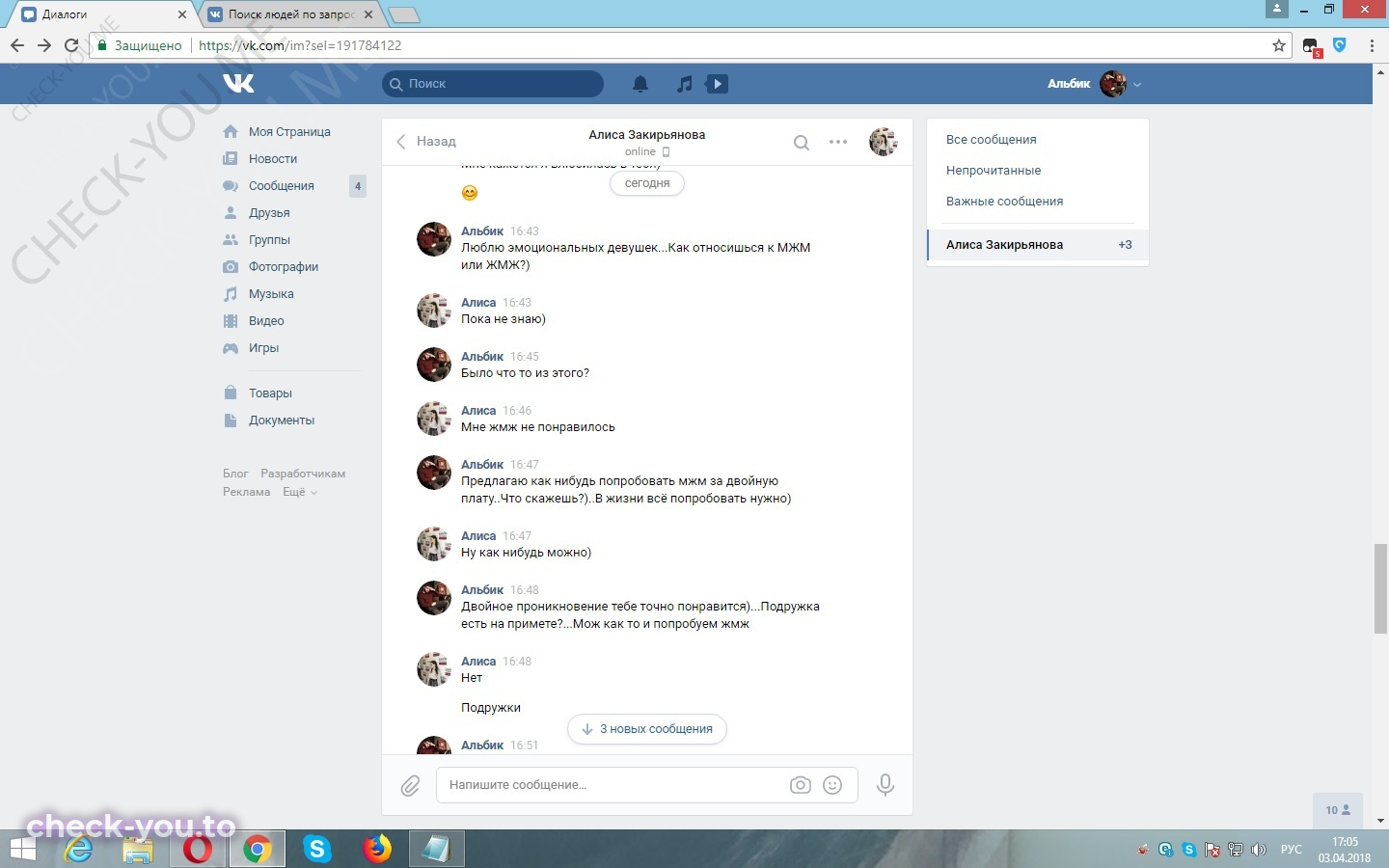Open Алиса Закирьянова's avatar in chat header
The image size is (1389, 868).
tap(883, 142)
